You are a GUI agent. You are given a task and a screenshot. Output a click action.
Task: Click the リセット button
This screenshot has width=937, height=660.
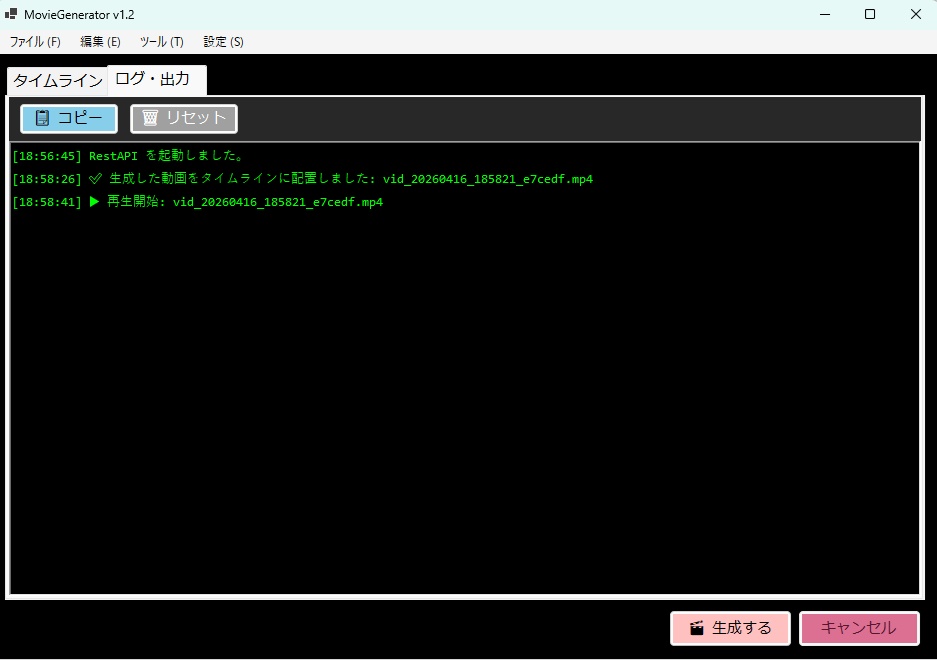[x=184, y=118]
